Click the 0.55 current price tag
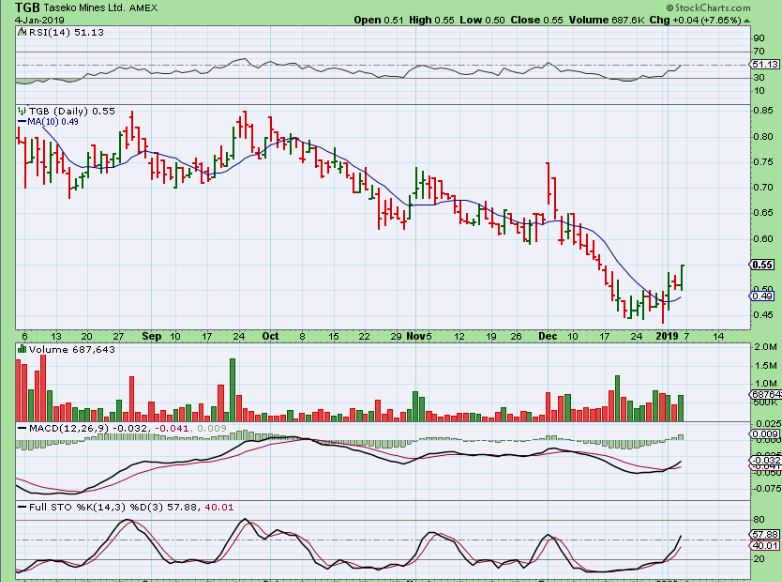The height and width of the screenshot is (582, 782). pos(762,265)
